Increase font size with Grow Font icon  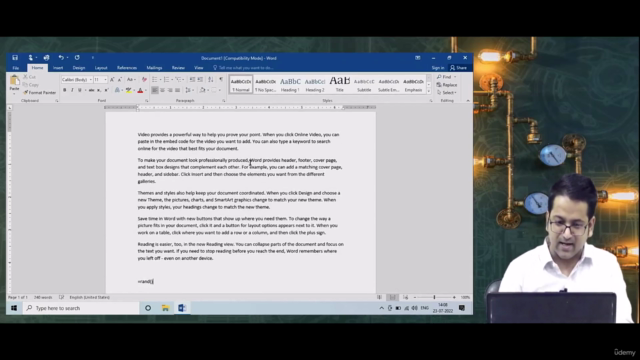click(112, 80)
